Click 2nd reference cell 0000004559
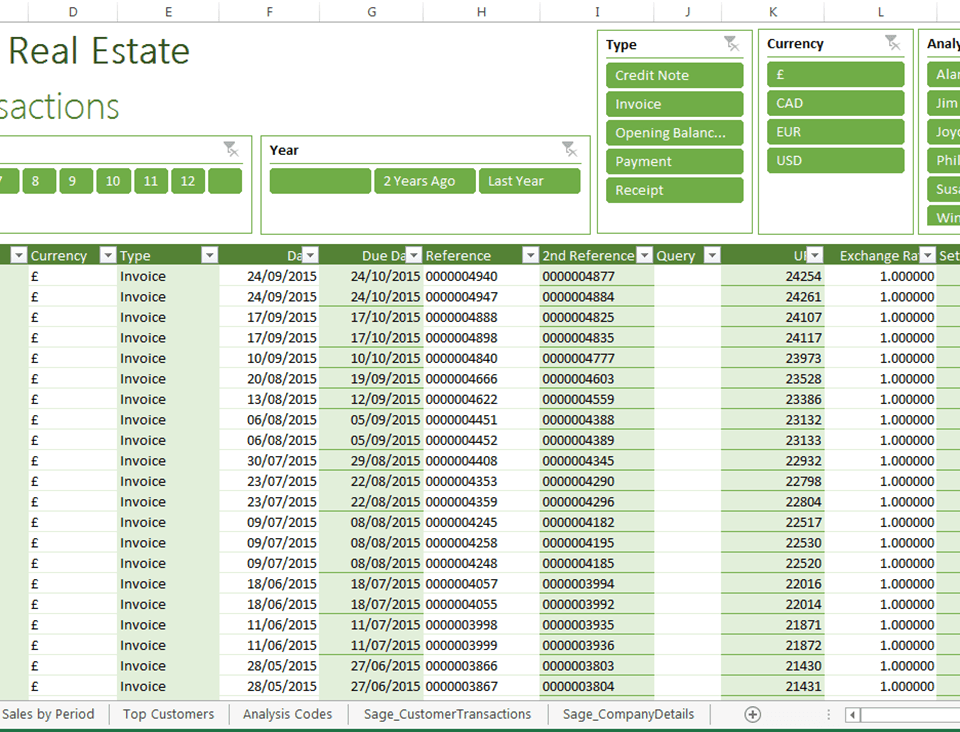The width and height of the screenshot is (960, 732). [596, 399]
